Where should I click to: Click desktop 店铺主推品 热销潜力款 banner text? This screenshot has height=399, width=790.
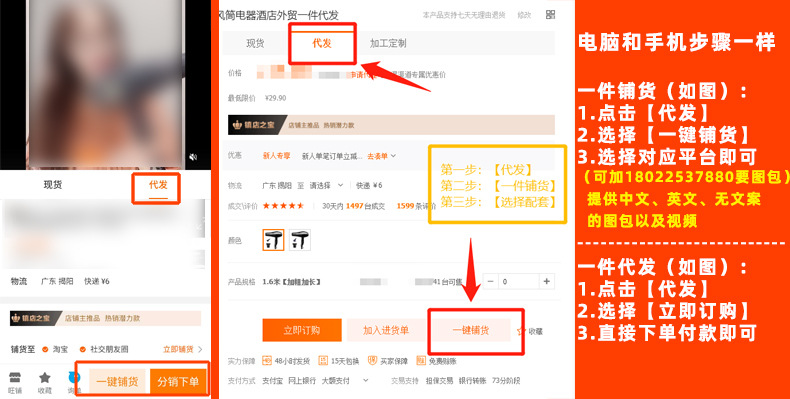pyautogui.click(x=321, y=125)
